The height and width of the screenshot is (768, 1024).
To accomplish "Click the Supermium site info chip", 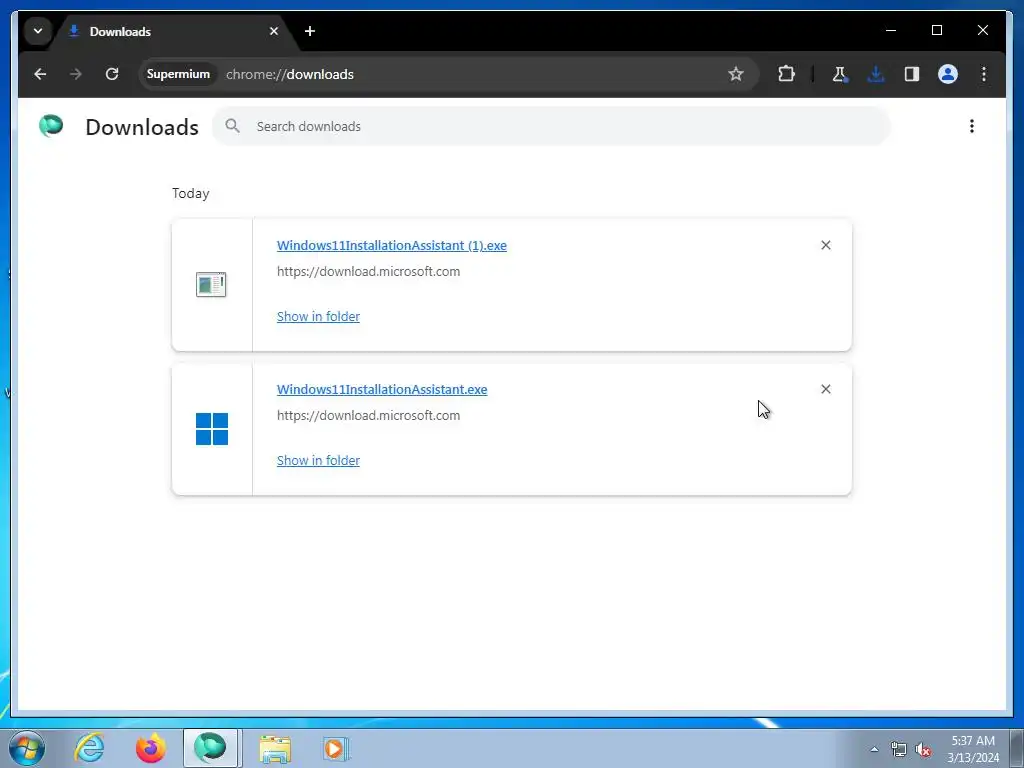I will pyautogui.click(x=178, y=74).
